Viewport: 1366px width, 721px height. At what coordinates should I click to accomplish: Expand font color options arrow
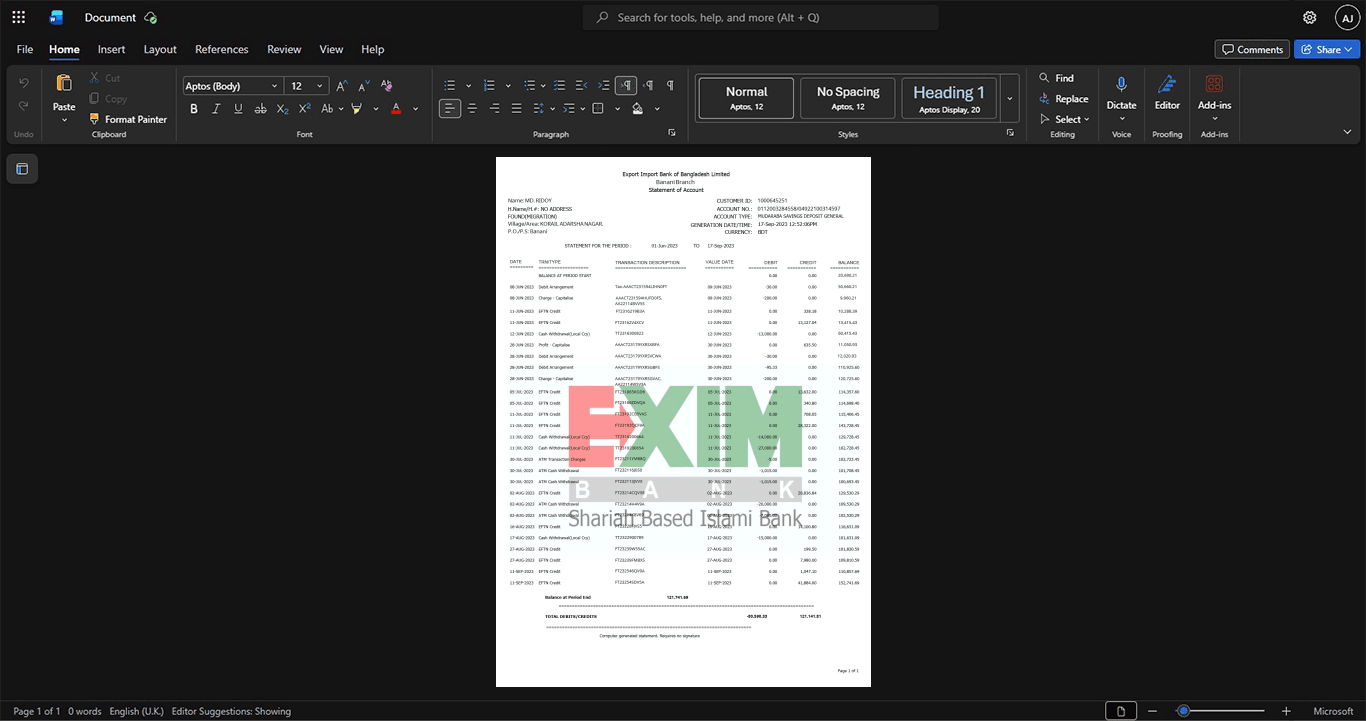pyautogui.click(x=416, y=108)
